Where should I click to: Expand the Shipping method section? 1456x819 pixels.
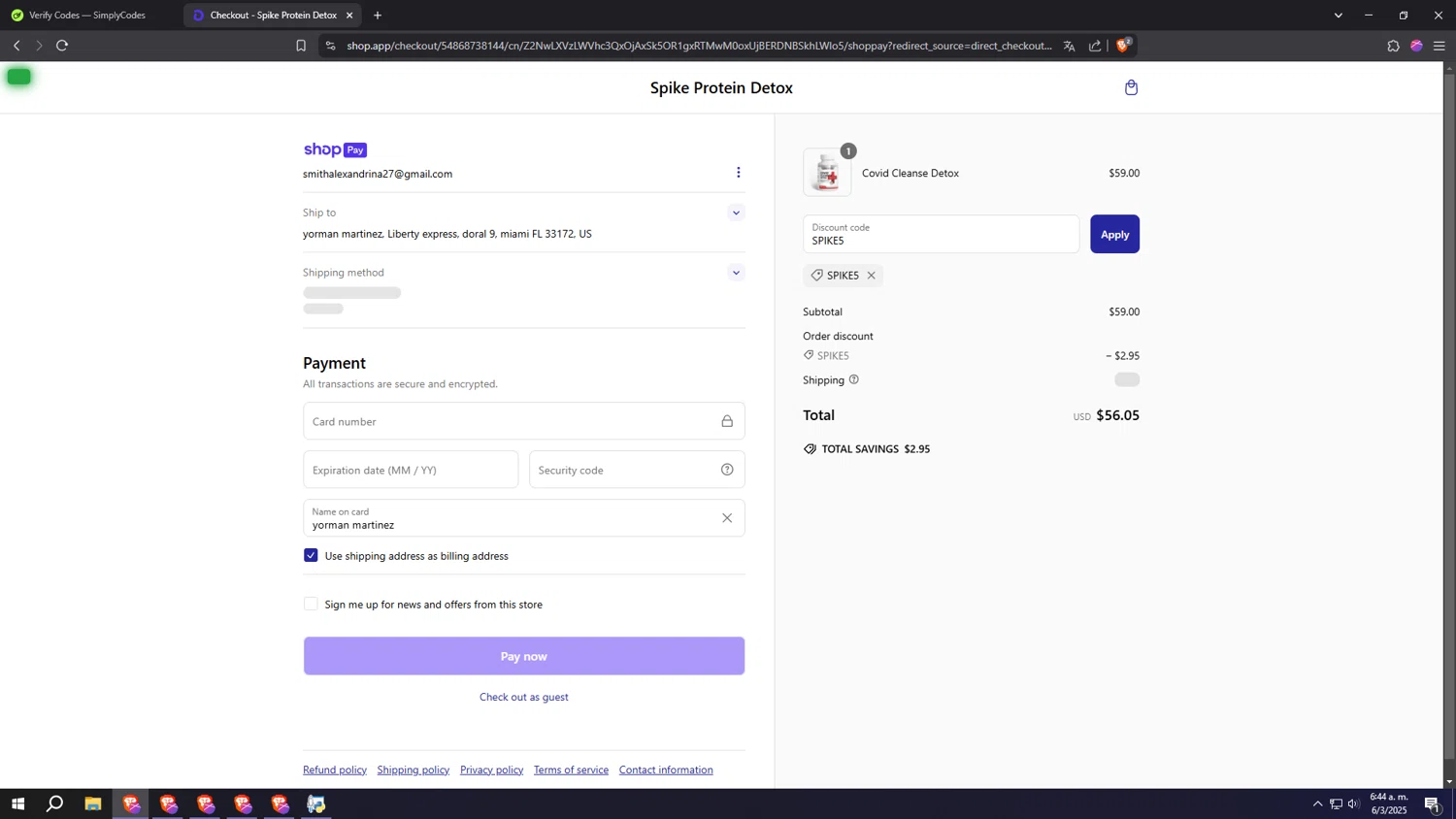pyautogui.click(x=736, y=273)
